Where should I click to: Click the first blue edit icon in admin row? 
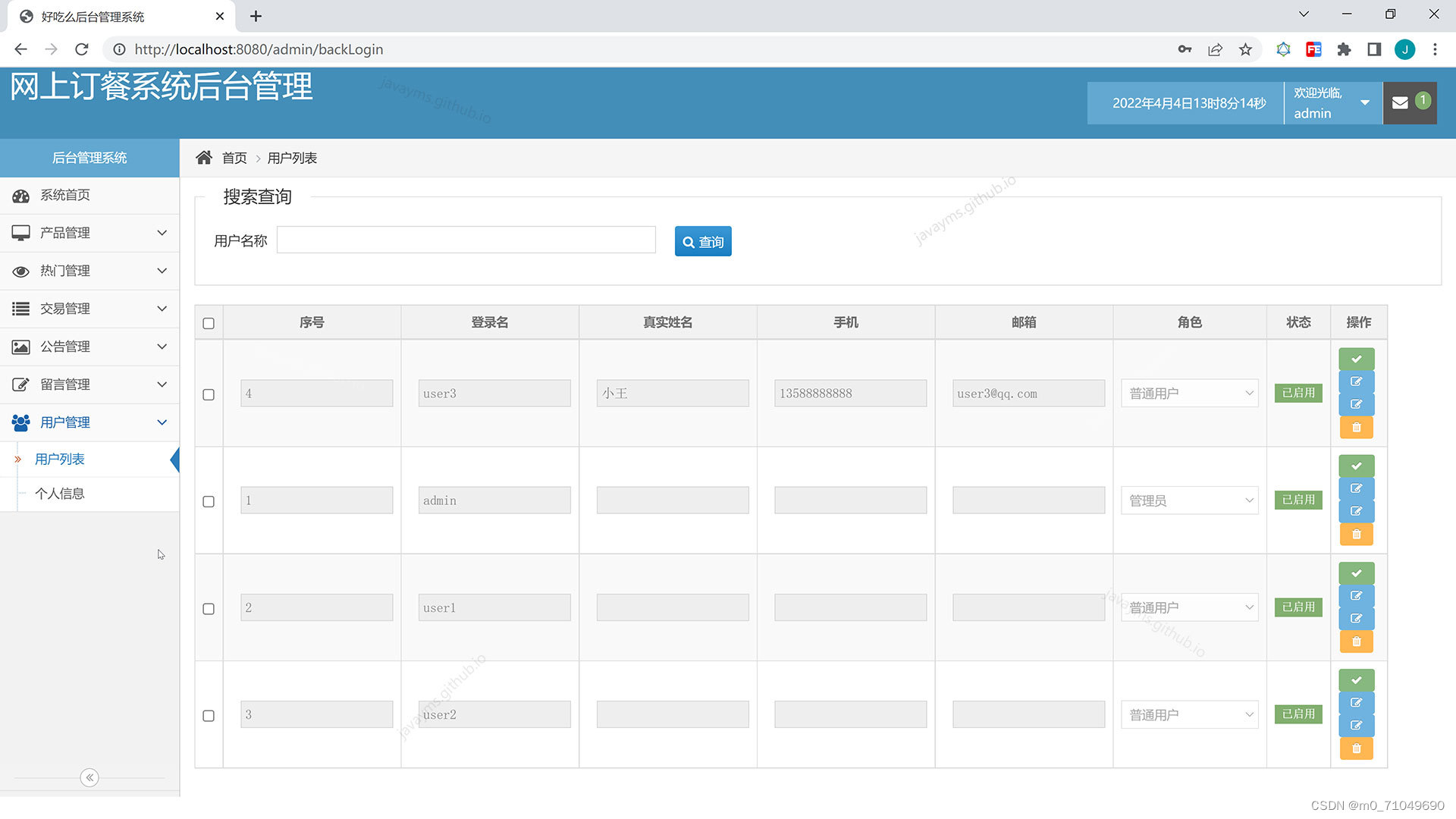click(1356, 488)
